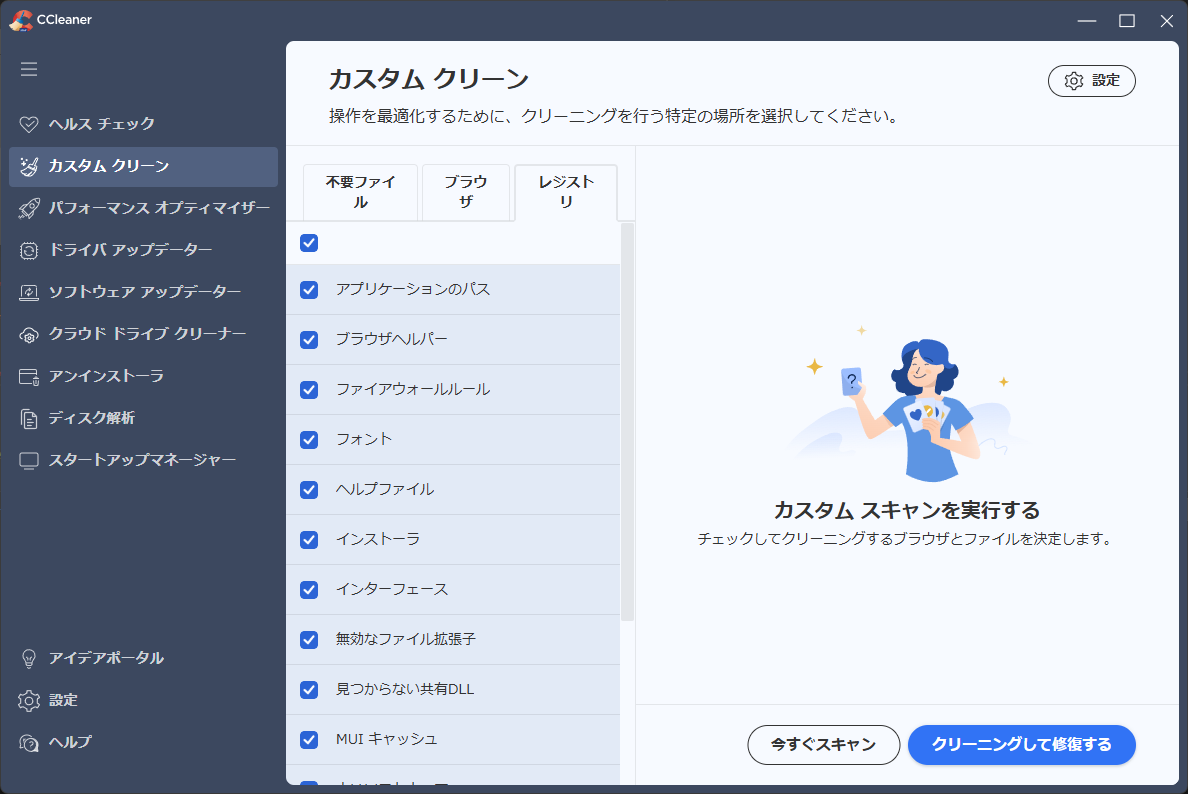This screenshot has width=1188, height=794.
Task: Toggle the select-all checkbox above the list
Action: tap(309, 243)
